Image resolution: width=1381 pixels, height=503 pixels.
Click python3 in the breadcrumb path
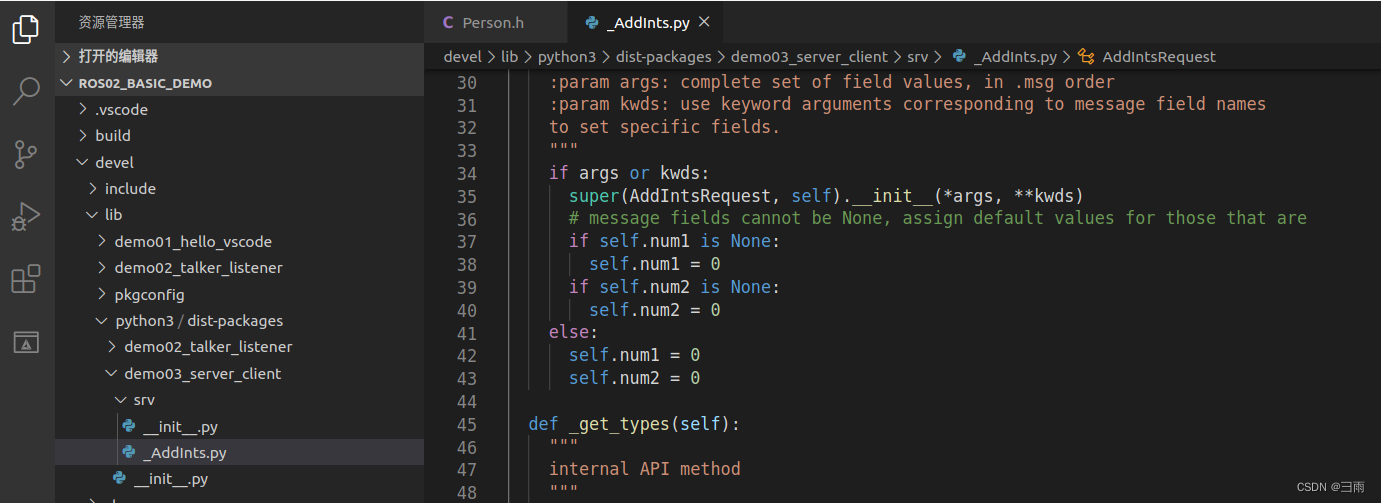pos(567,57)
